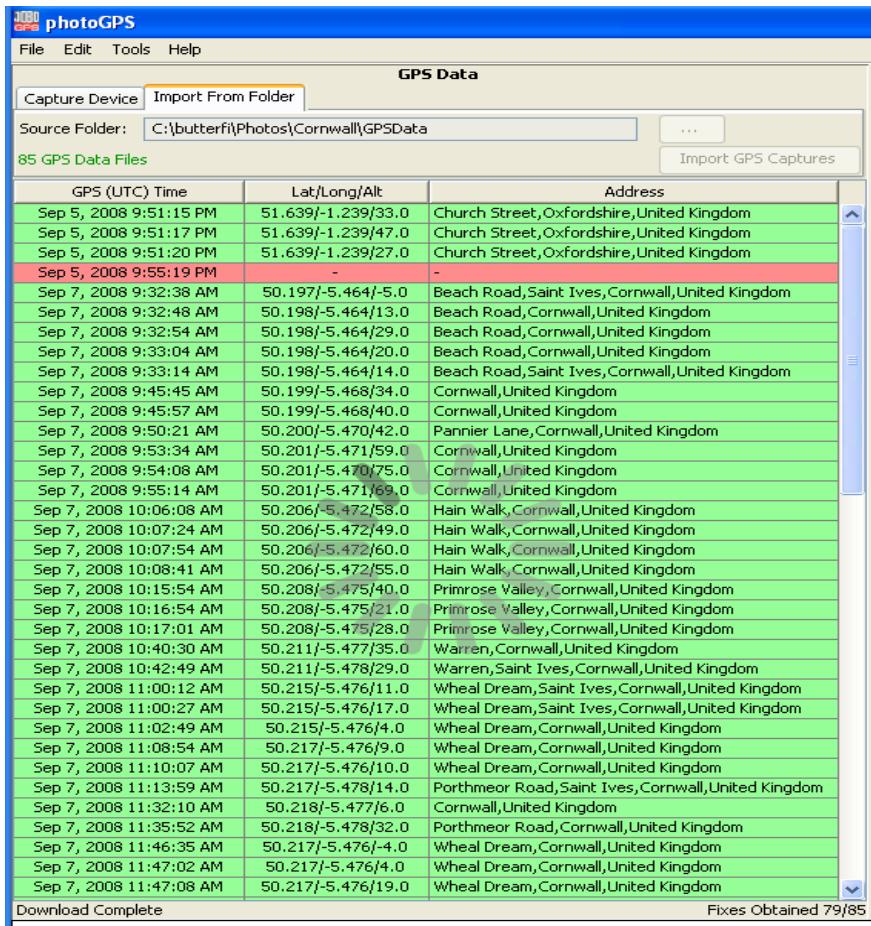Viewport: 871px width, 926px height.
Task: Click the scrollbar up arrow
Action: [852, 214]
